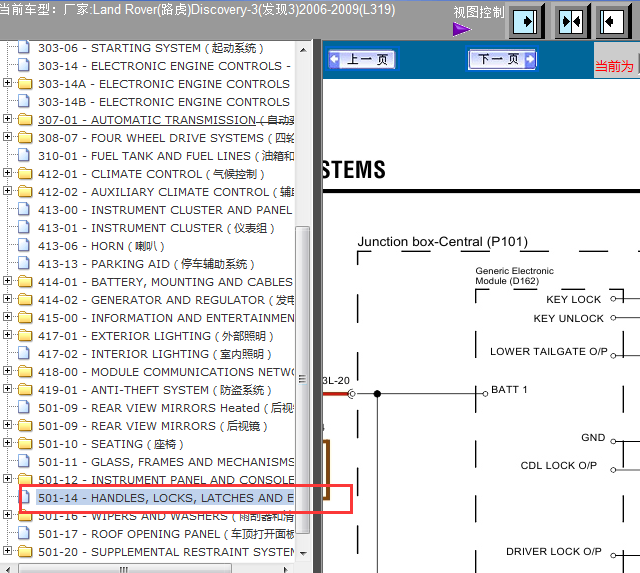Select 501-09 Rear View Mirrors folder
The height and width of the screenshot is (573, 640).
tap(153, 426)
